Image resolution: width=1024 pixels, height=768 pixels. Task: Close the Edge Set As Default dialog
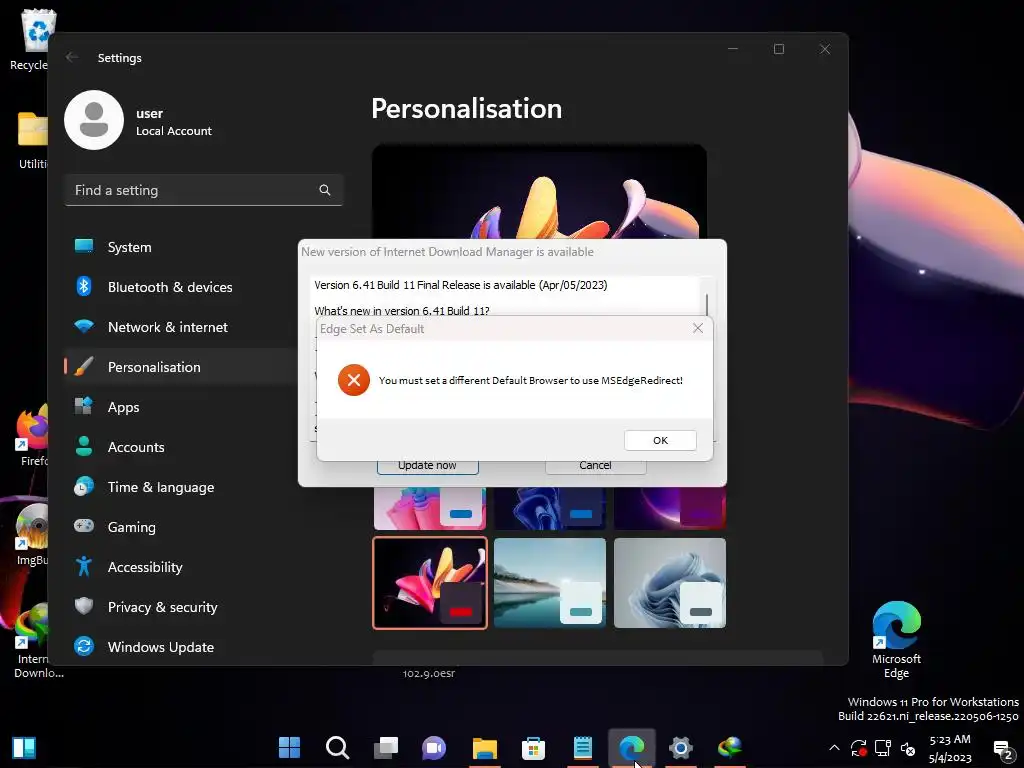click(x=697, y=328)
